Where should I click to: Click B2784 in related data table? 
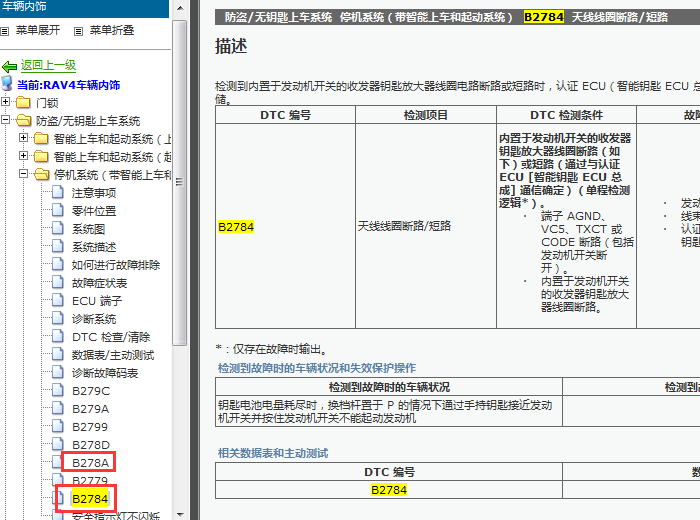[389, 490]
